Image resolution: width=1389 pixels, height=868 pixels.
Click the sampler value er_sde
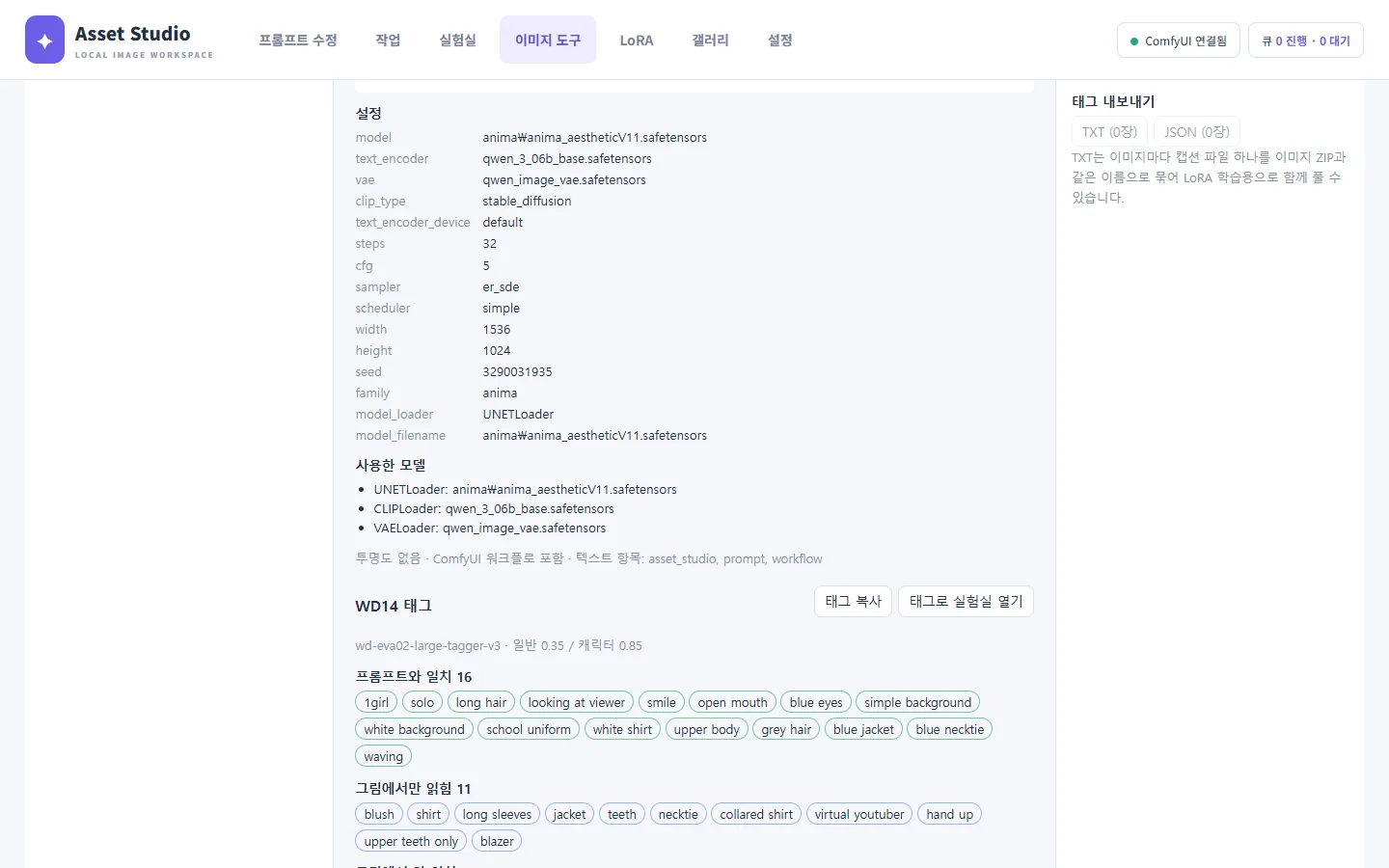[502, 287]
